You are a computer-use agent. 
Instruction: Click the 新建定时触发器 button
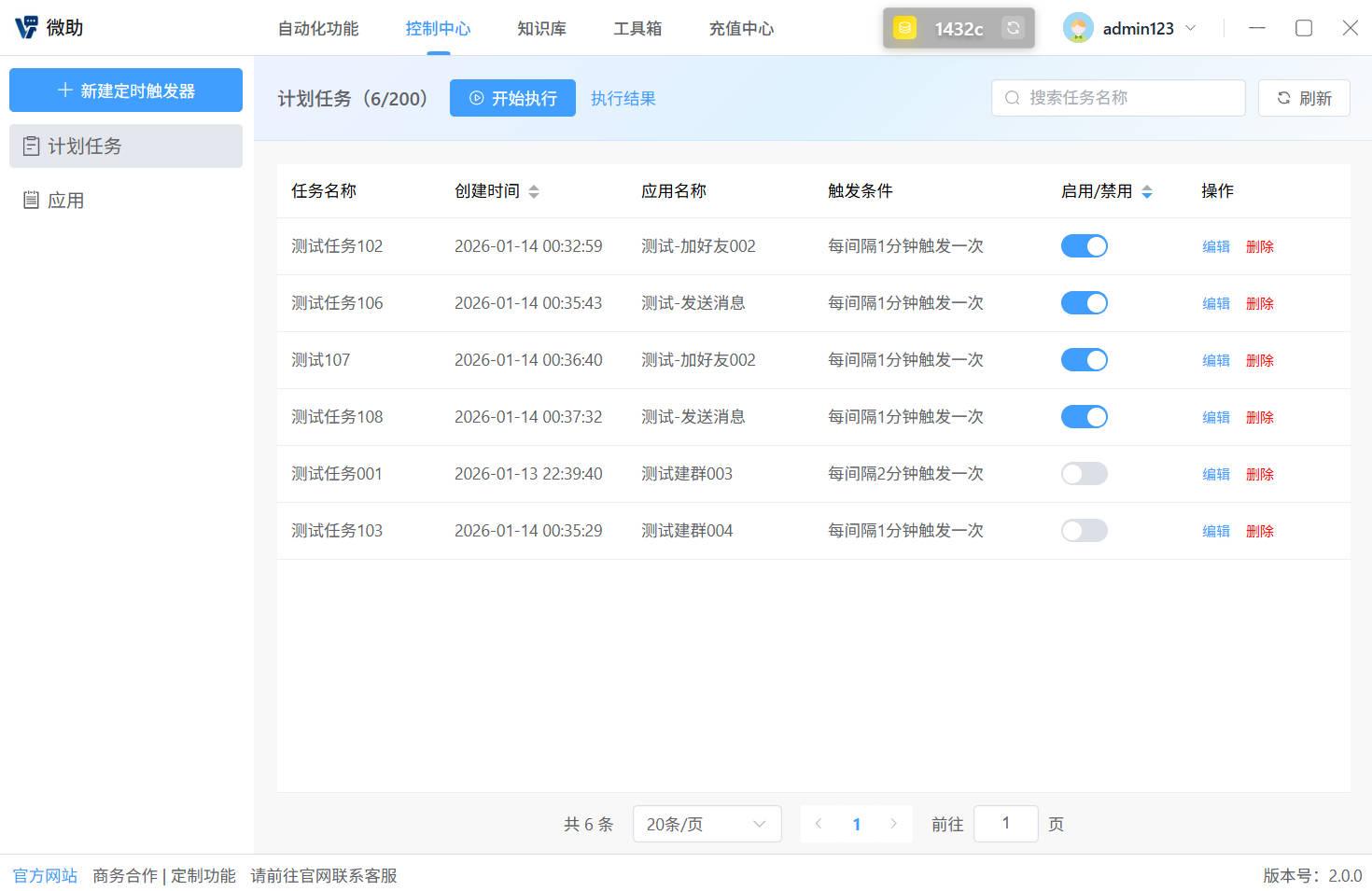(x=125, y=90)
